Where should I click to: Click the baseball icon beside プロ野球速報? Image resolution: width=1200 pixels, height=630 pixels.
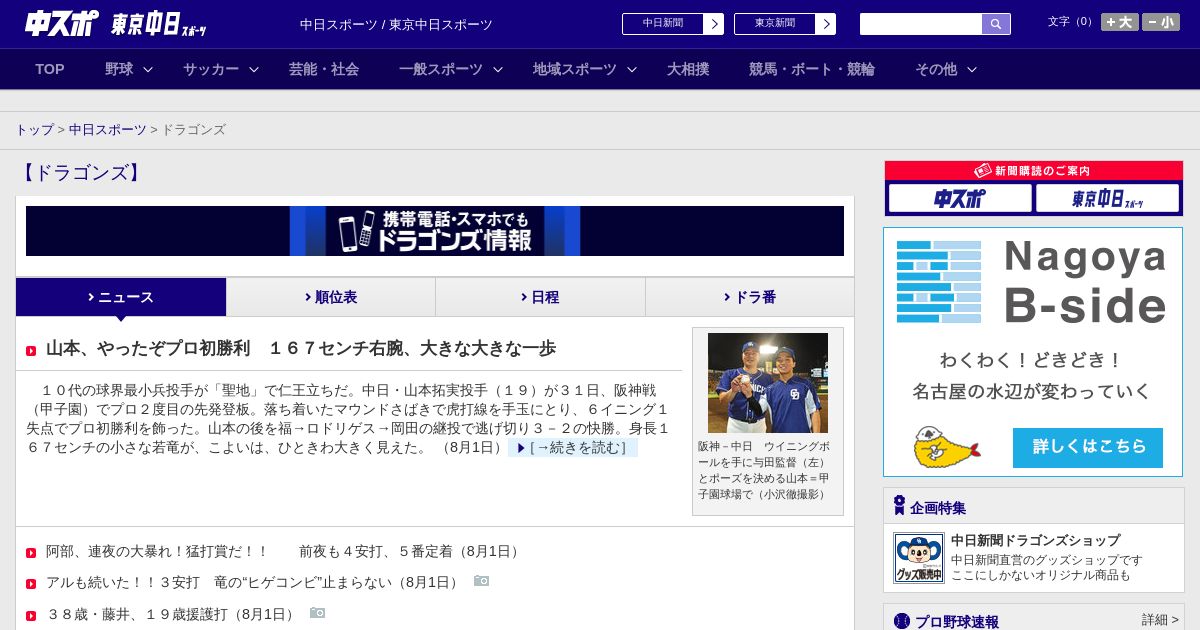coord(902,621)
